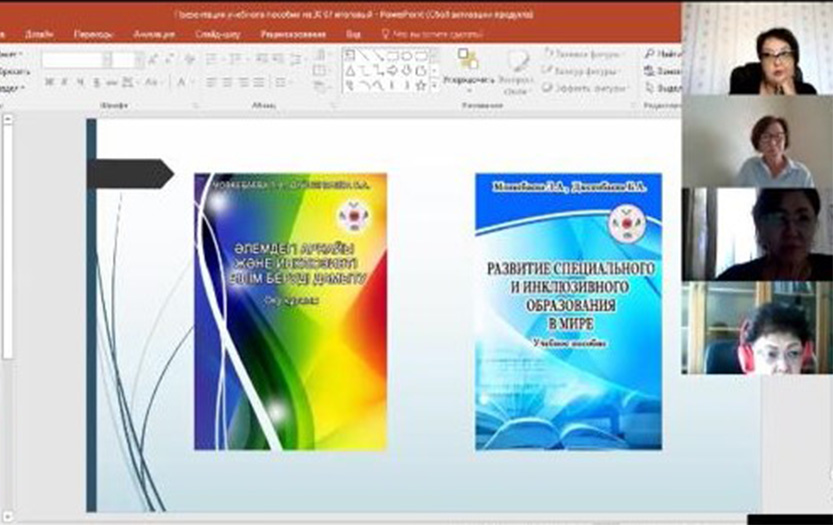833x525 pixels.
Task: Expand the shapes gallery more arrow
Action: click(435, 87)
